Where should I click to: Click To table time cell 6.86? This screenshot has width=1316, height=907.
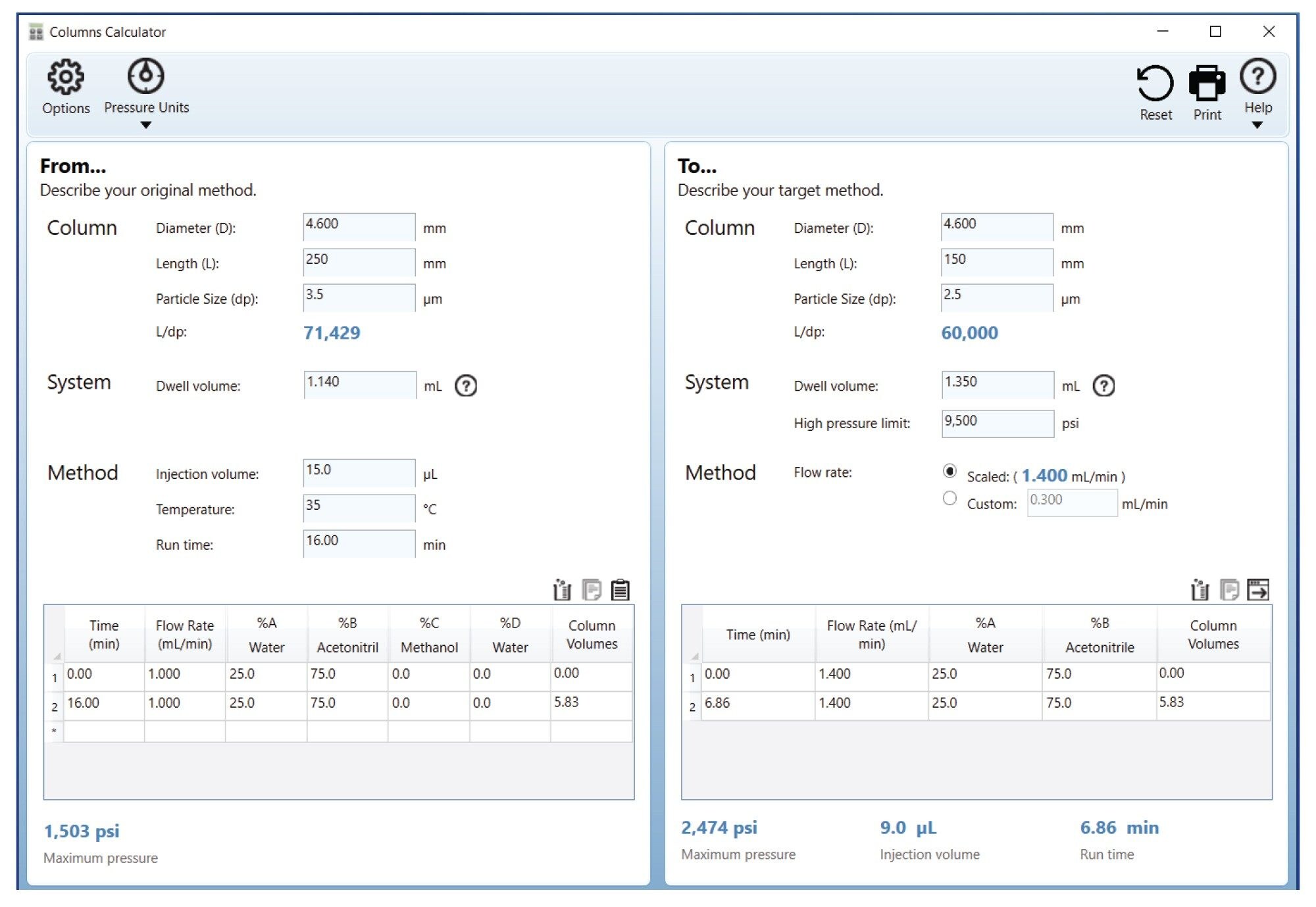click(758, 706)
